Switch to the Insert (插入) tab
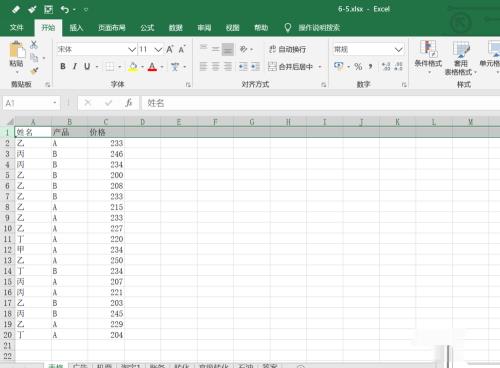The width and height of the screenshot is (500, 368). coord(76,28)
